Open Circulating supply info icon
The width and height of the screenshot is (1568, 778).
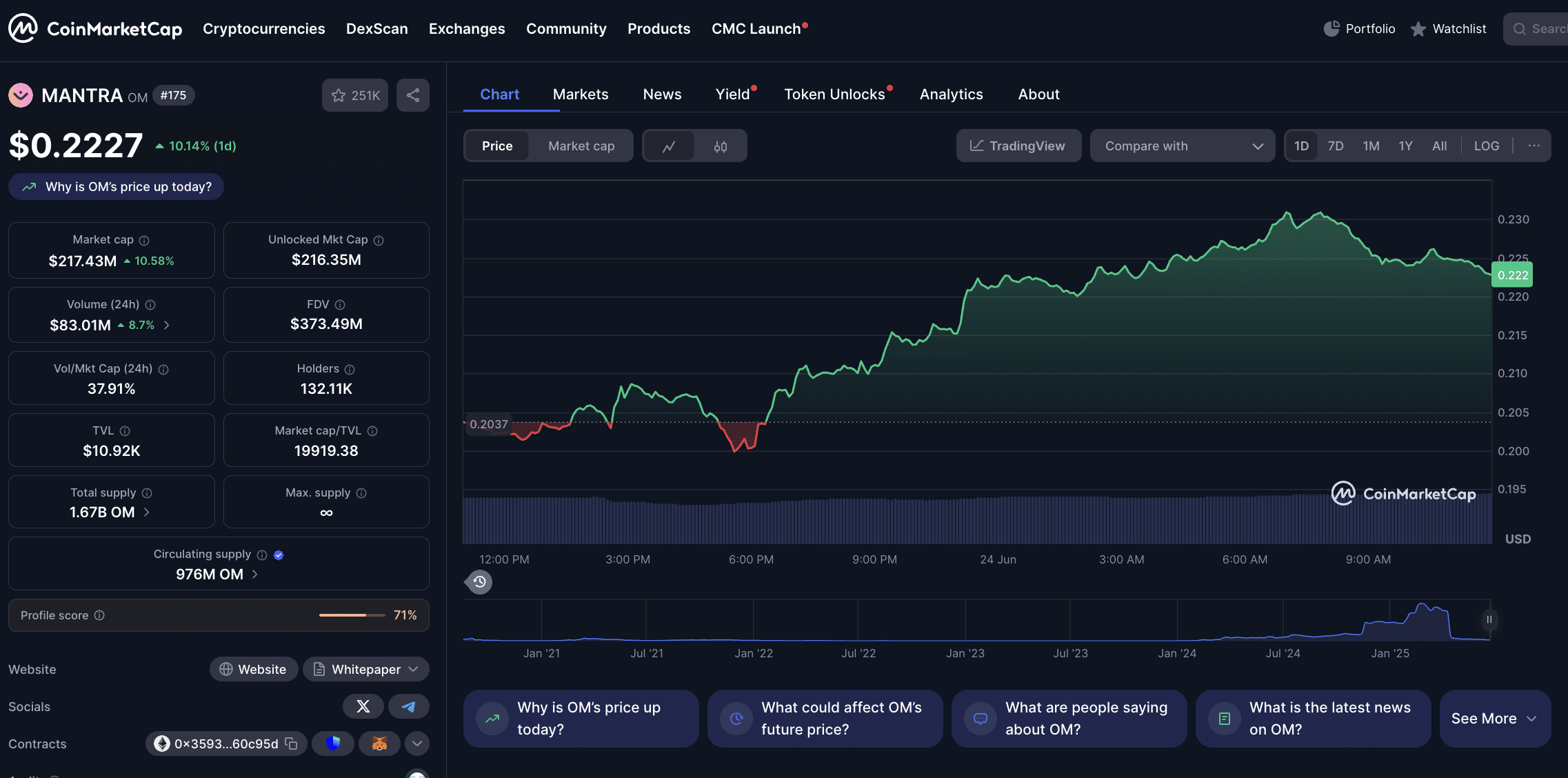[x=262, y=555]
